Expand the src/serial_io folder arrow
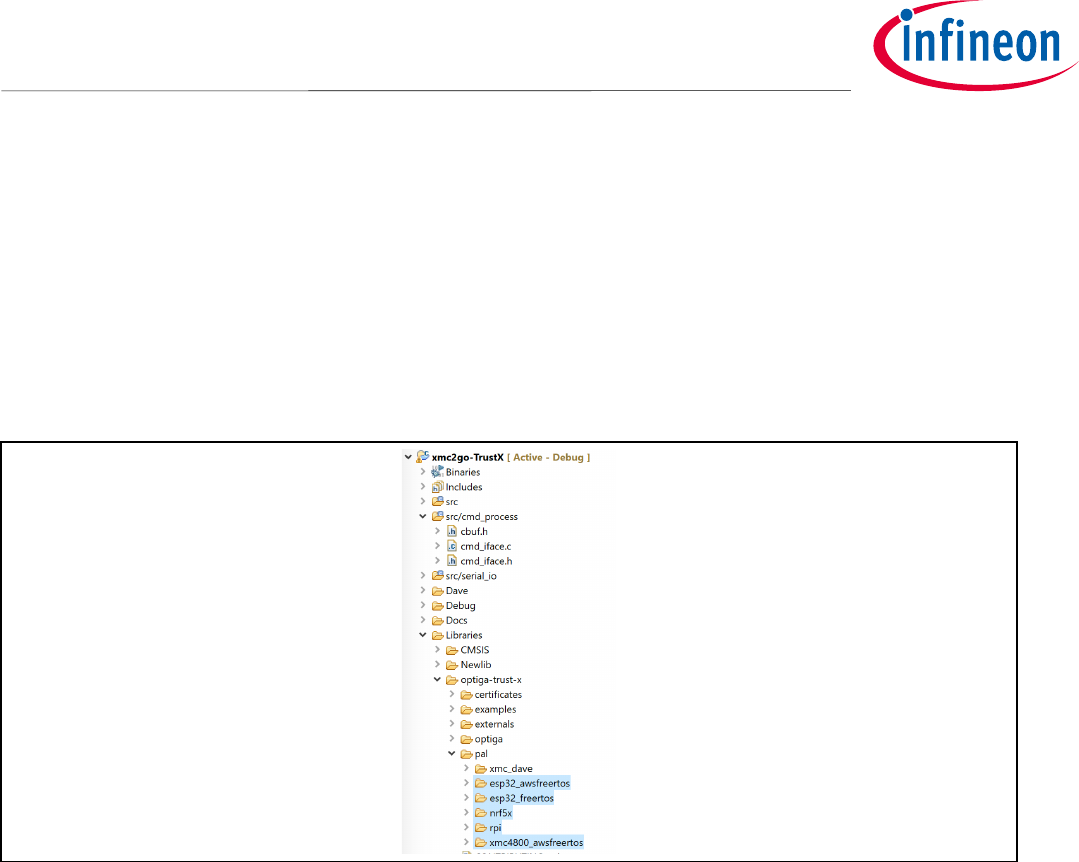 click(x=423, y=575)
